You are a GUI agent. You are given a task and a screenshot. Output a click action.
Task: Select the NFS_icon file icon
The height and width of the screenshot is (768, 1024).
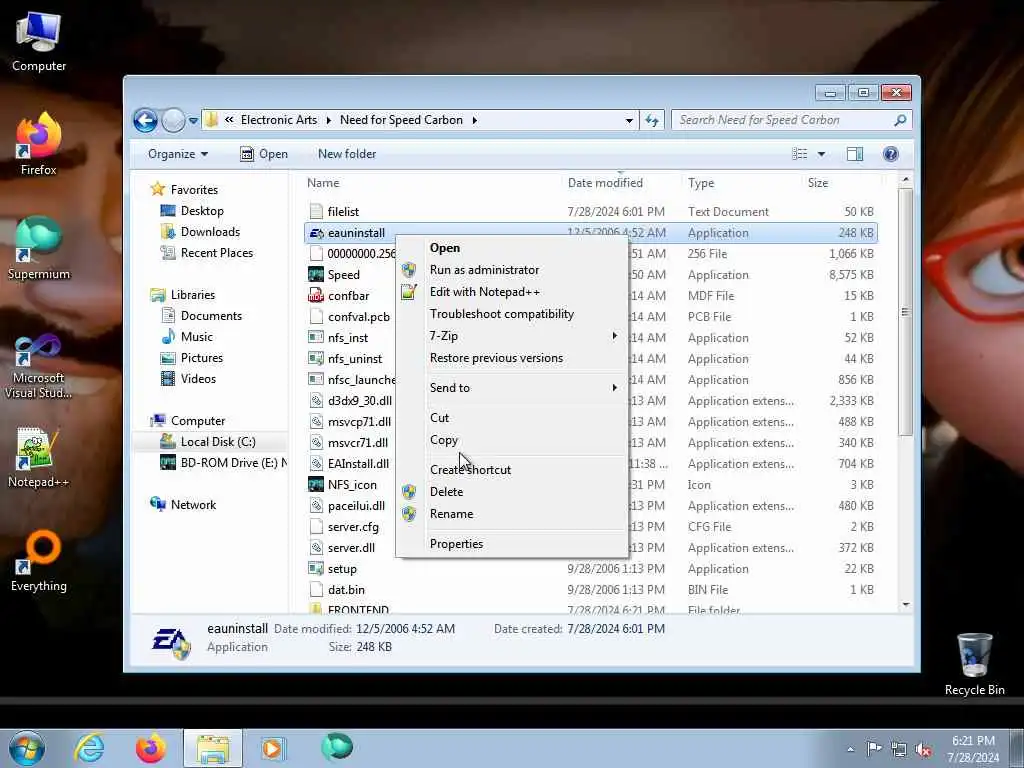316,485
